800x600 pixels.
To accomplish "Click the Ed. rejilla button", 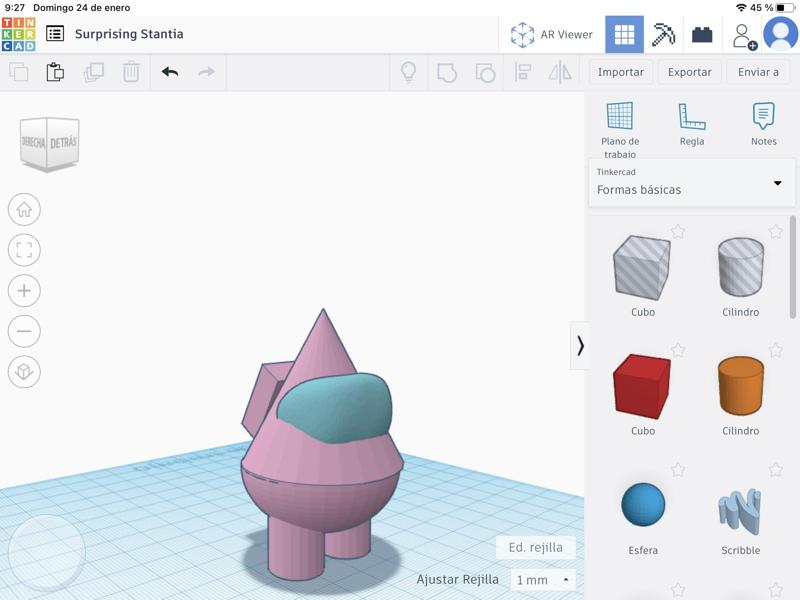I will [536, 547].
